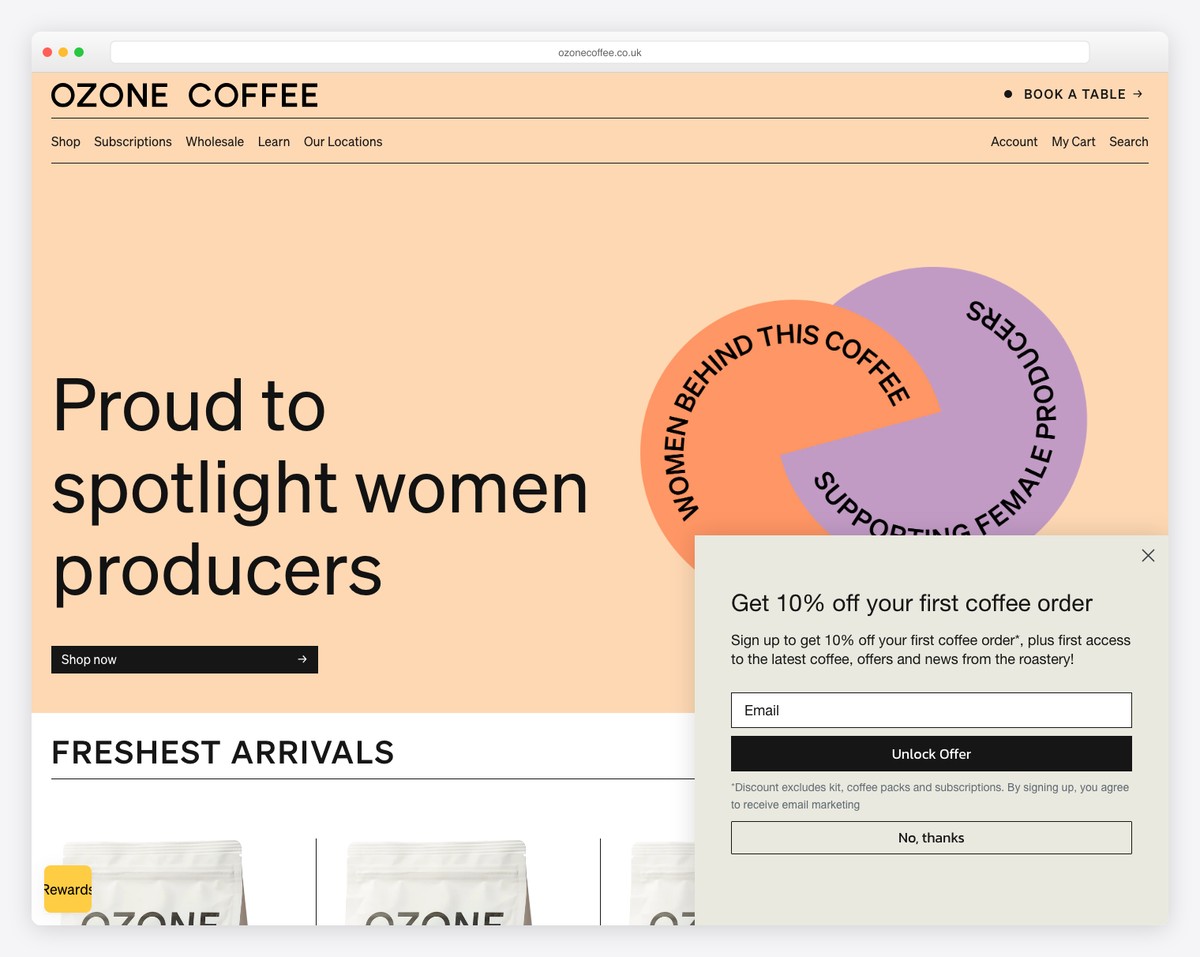
Task: Click the arrow inside Shop now button
Action: [301, 659]
